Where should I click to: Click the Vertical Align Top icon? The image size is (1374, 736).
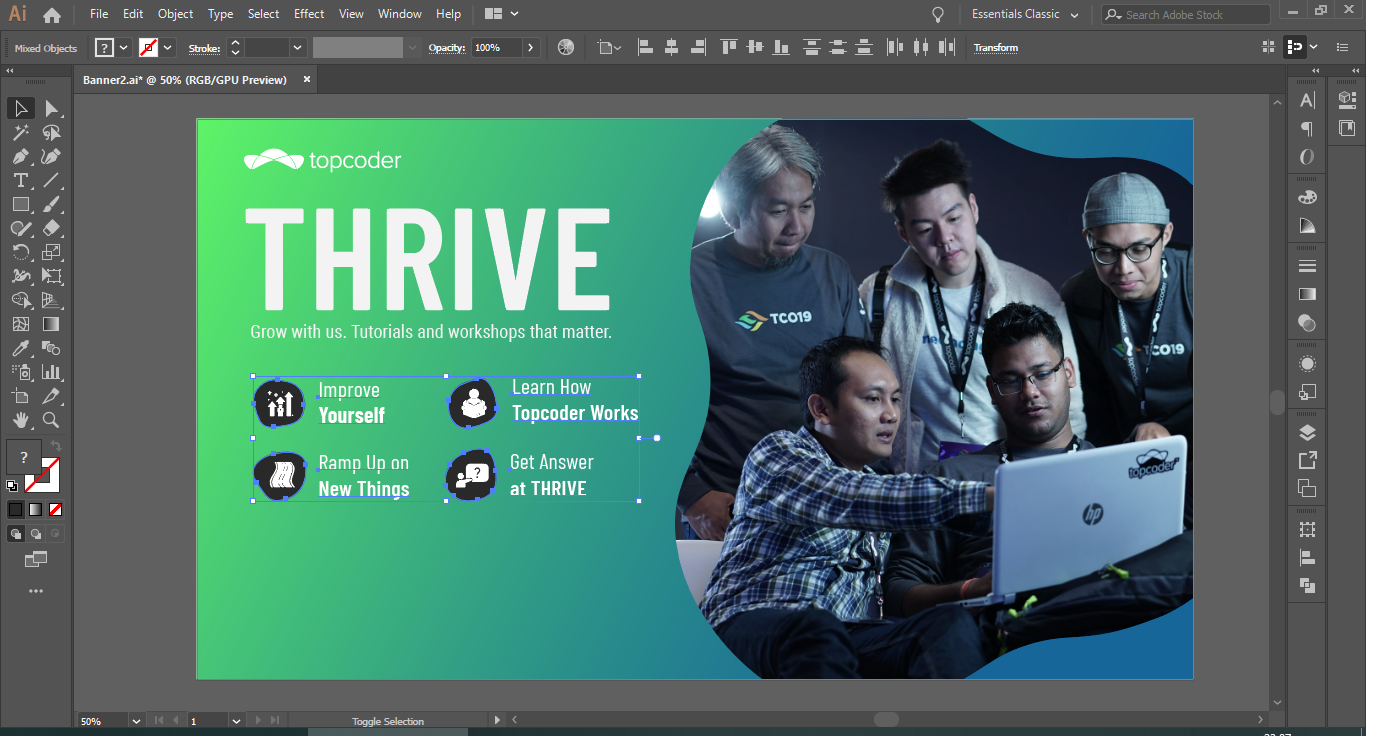point(728,47)
